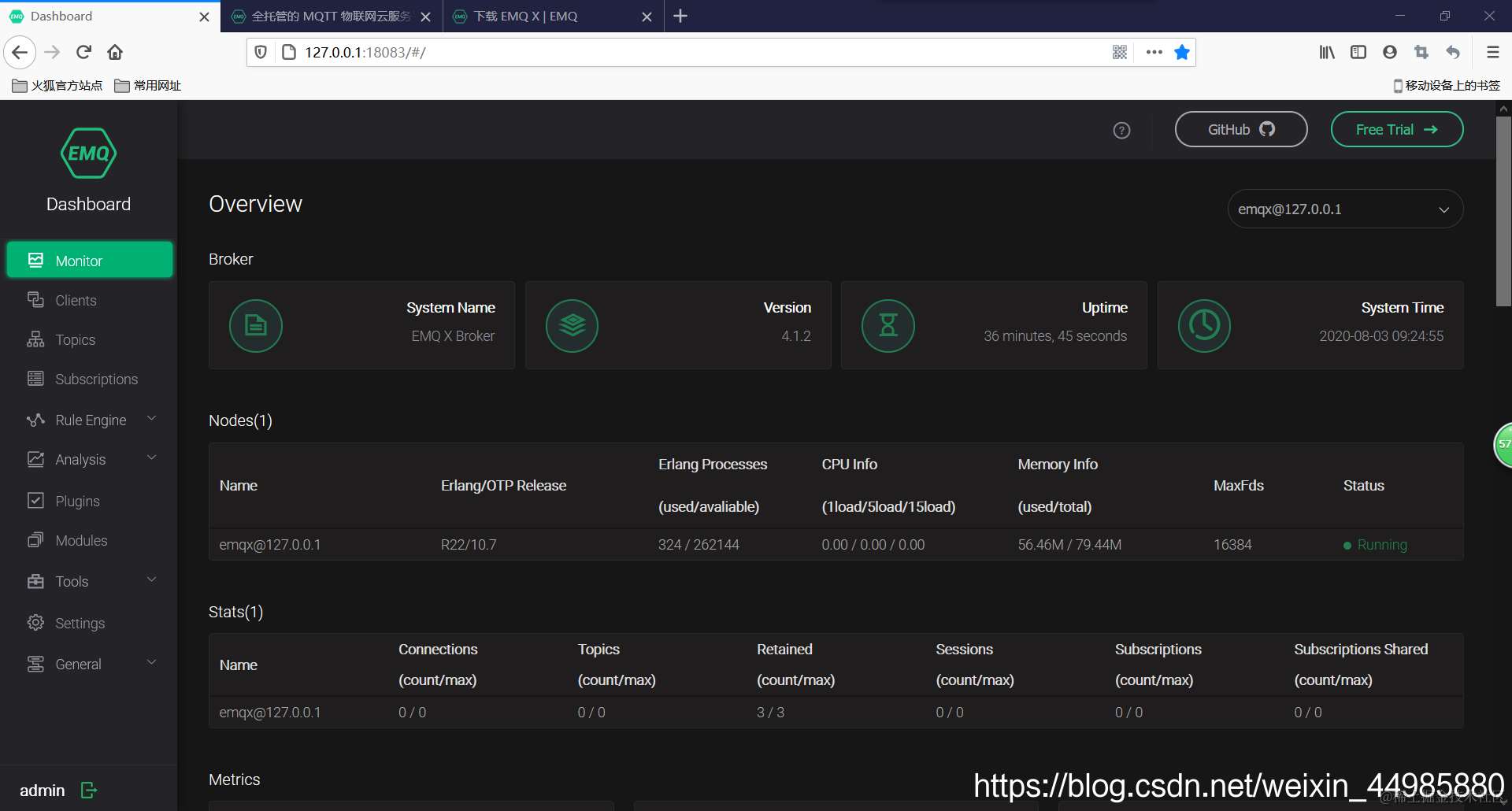Click the System Name document icon
The image size is (1512, 811).
point(256,325)
